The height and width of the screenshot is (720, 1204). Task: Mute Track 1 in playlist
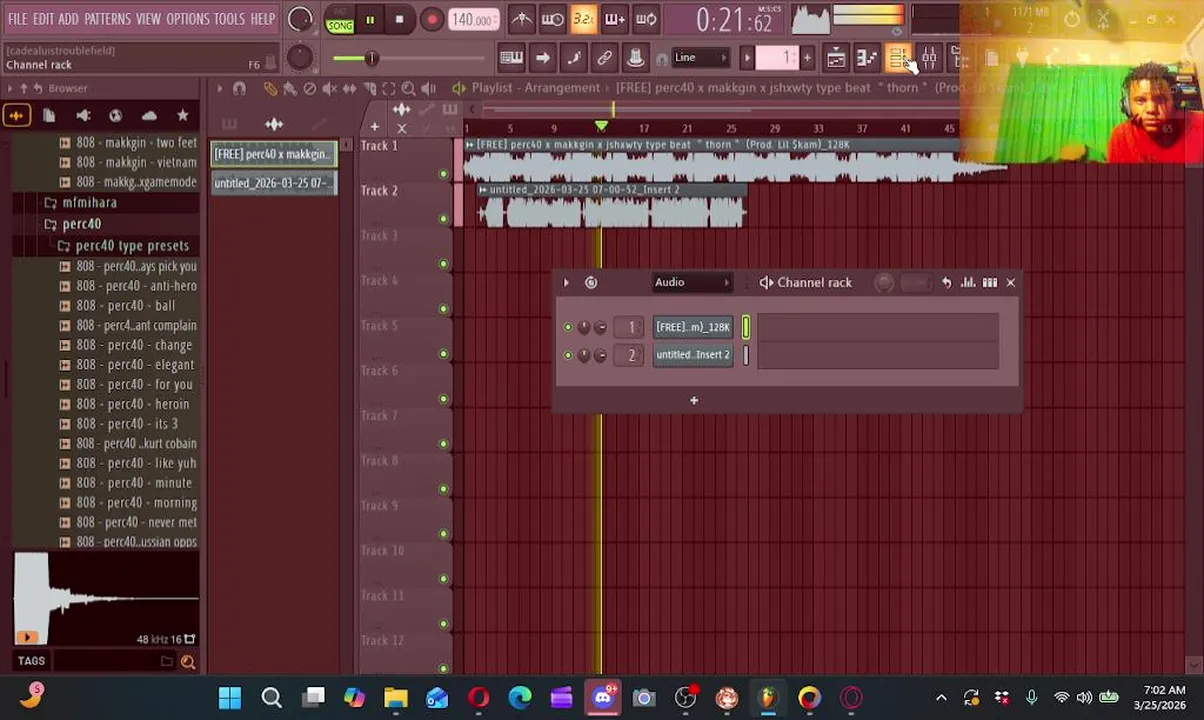click(x=443, y=174)
